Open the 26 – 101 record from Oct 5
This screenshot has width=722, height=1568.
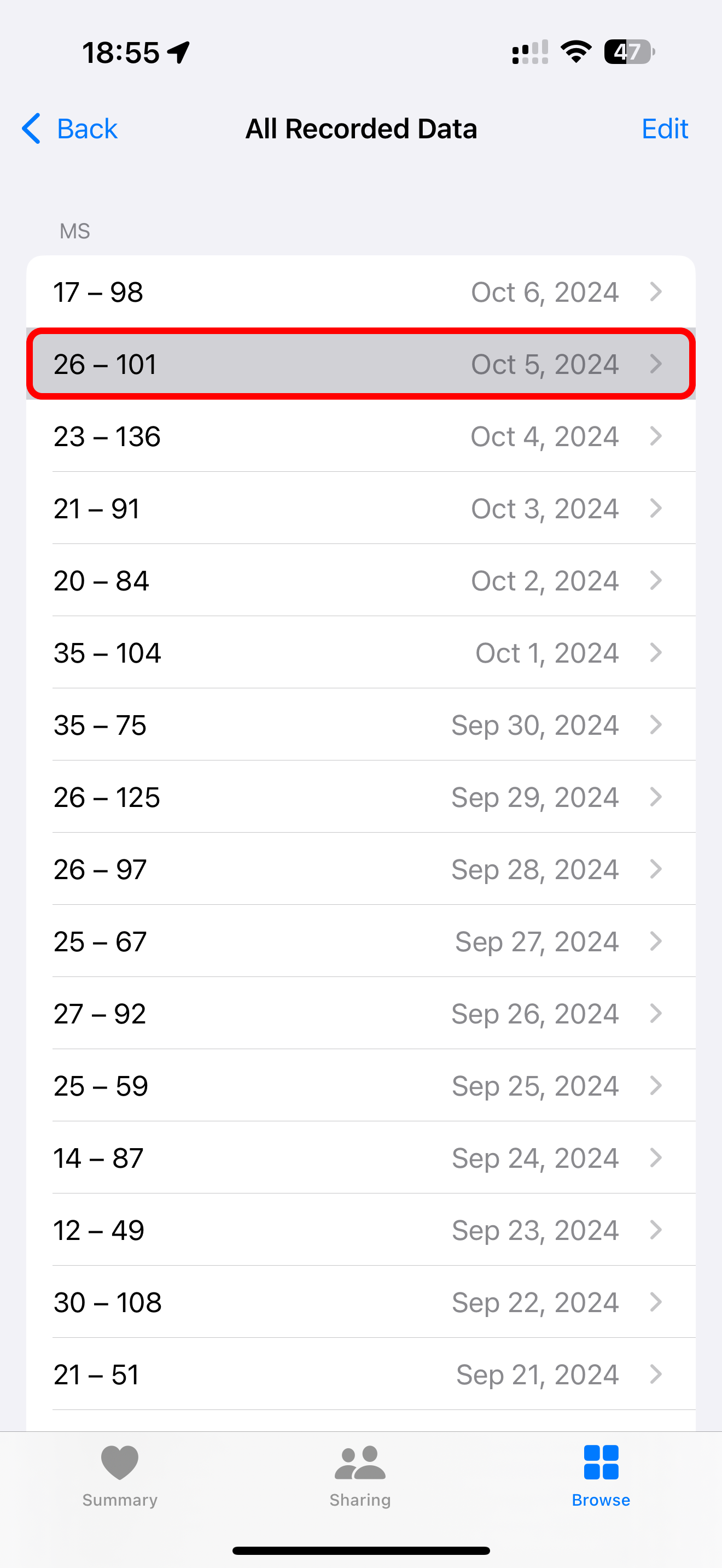pos(360,364)
